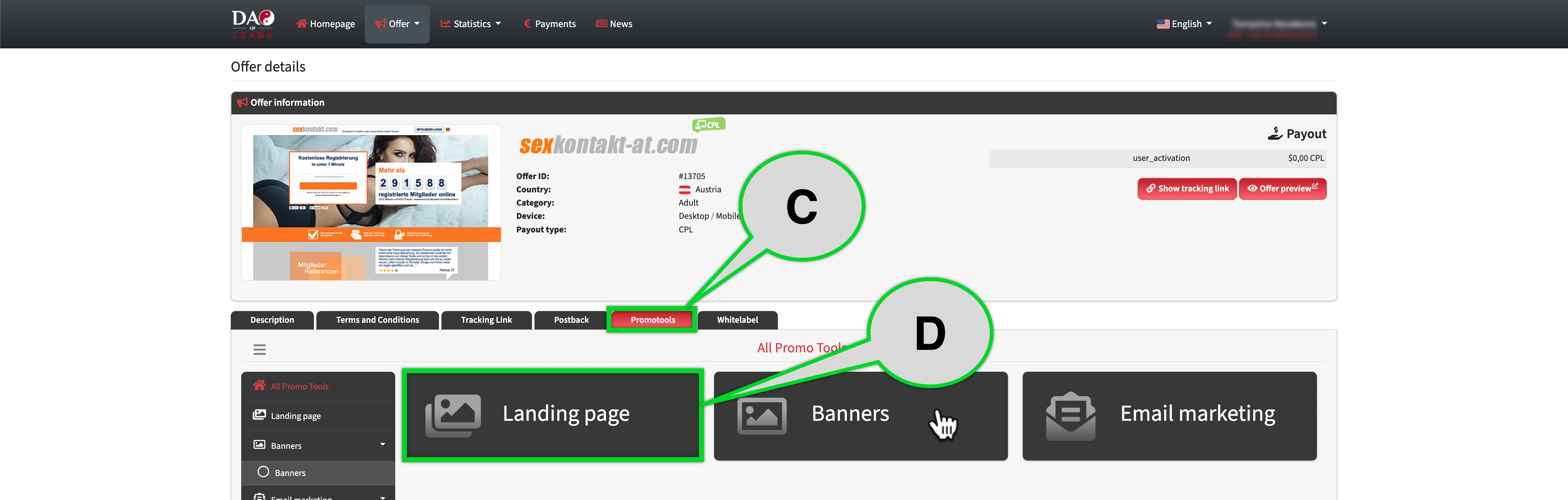Click the Landing page tile image icon

click(453, 415)
